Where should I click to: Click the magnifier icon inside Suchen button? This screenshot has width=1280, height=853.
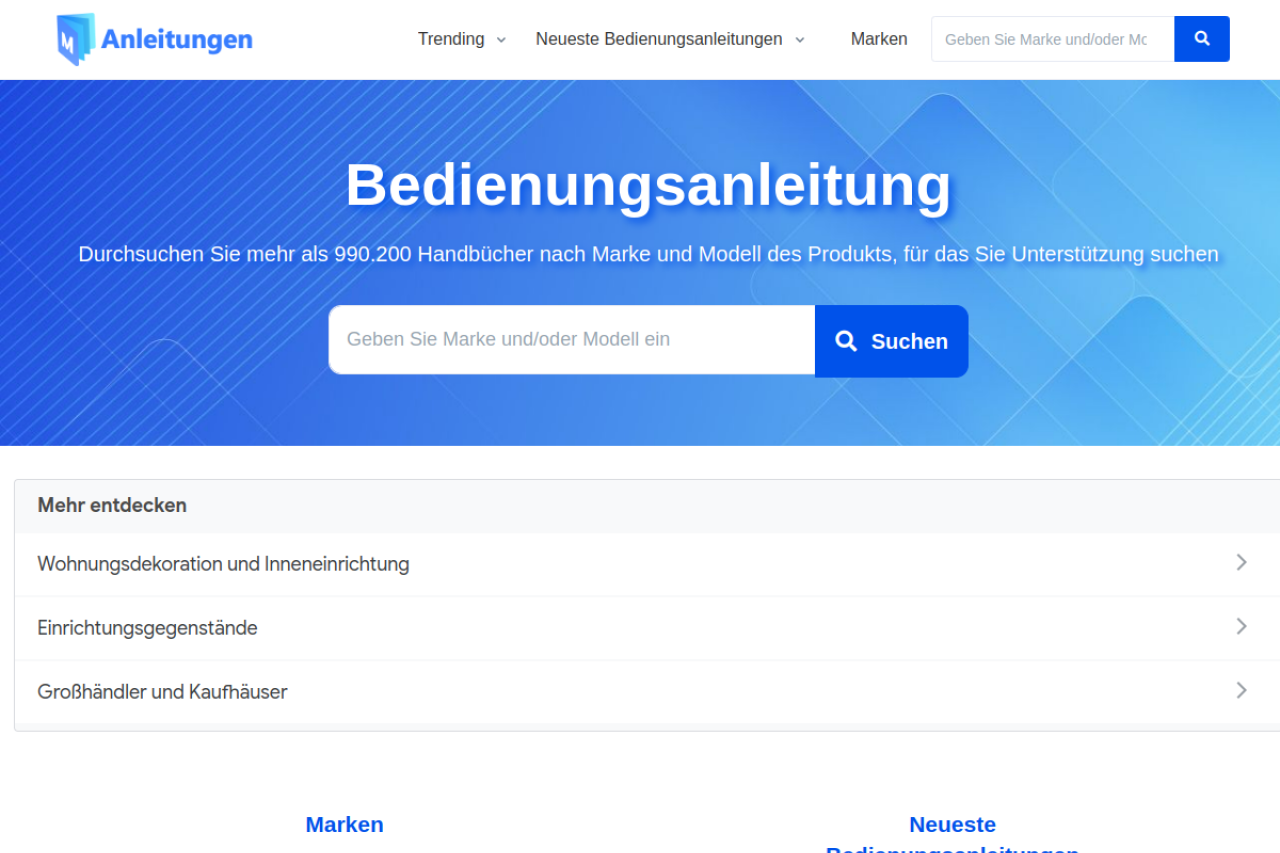pos(846,341)
